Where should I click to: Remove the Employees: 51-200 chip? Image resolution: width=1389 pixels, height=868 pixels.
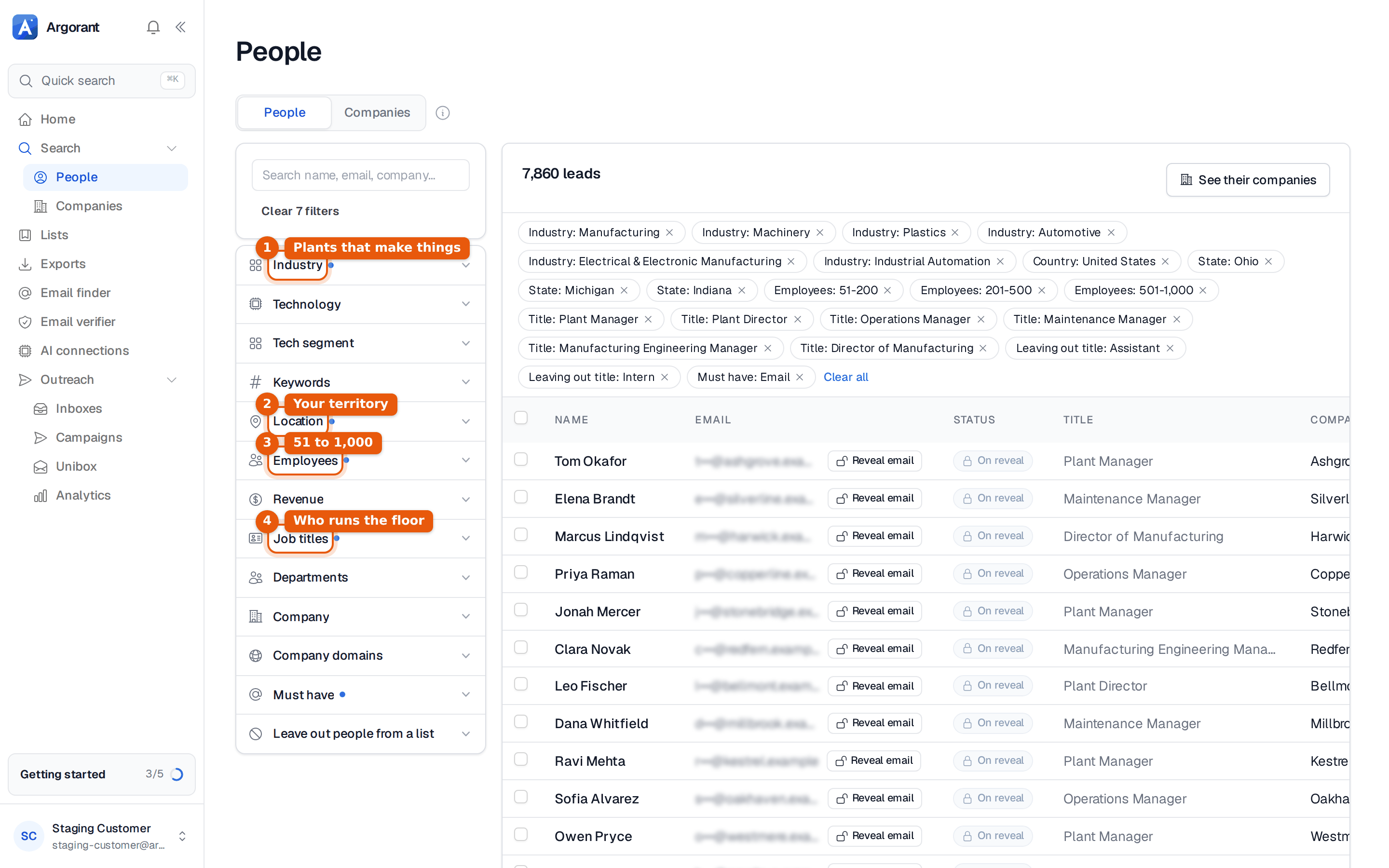(x=887, y=290)
